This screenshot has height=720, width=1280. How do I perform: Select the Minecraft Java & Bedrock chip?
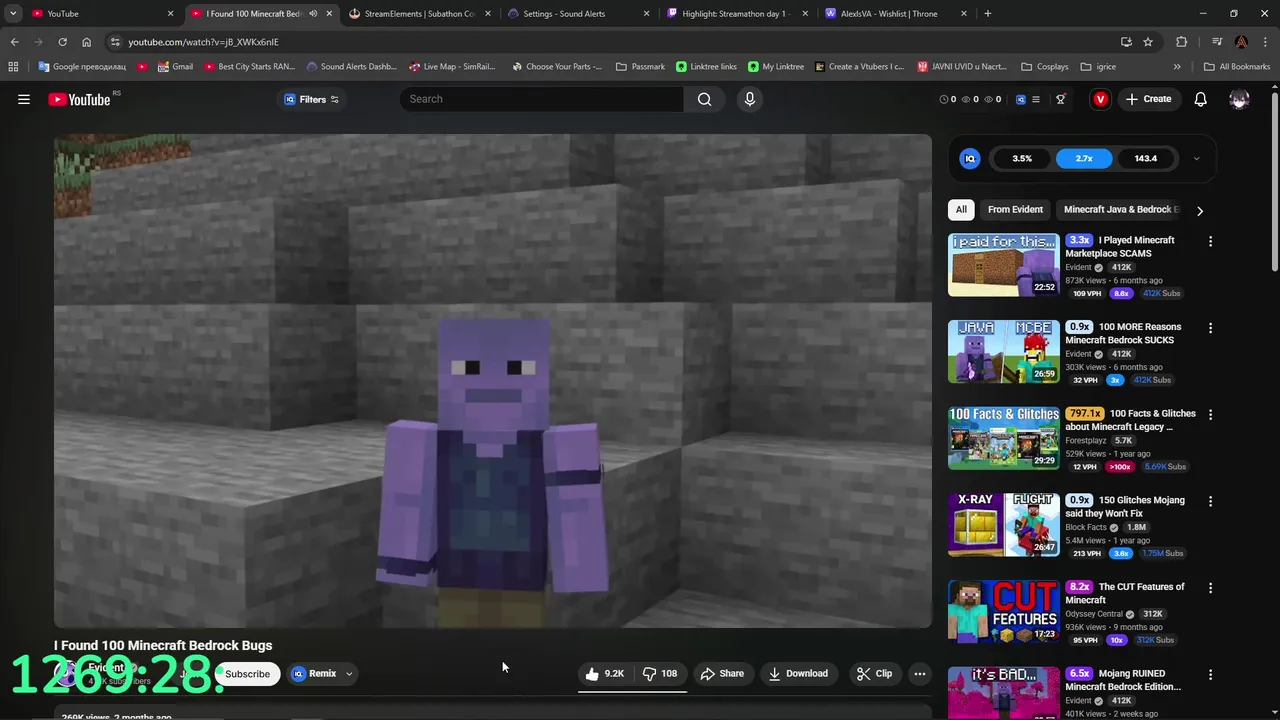tap(1118, 210)
